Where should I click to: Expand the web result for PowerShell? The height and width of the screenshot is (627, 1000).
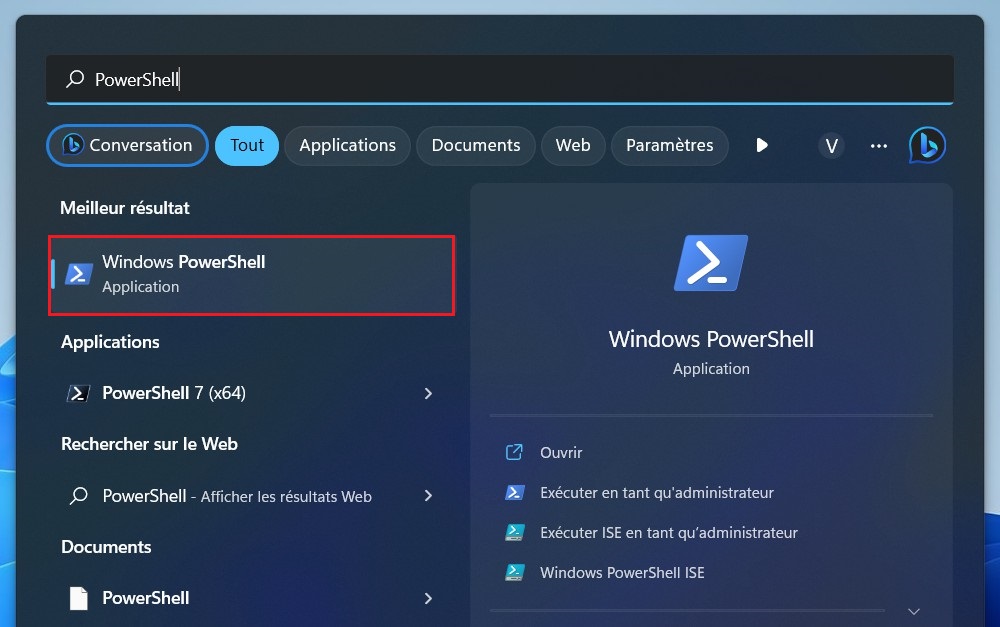coord(429,496)
